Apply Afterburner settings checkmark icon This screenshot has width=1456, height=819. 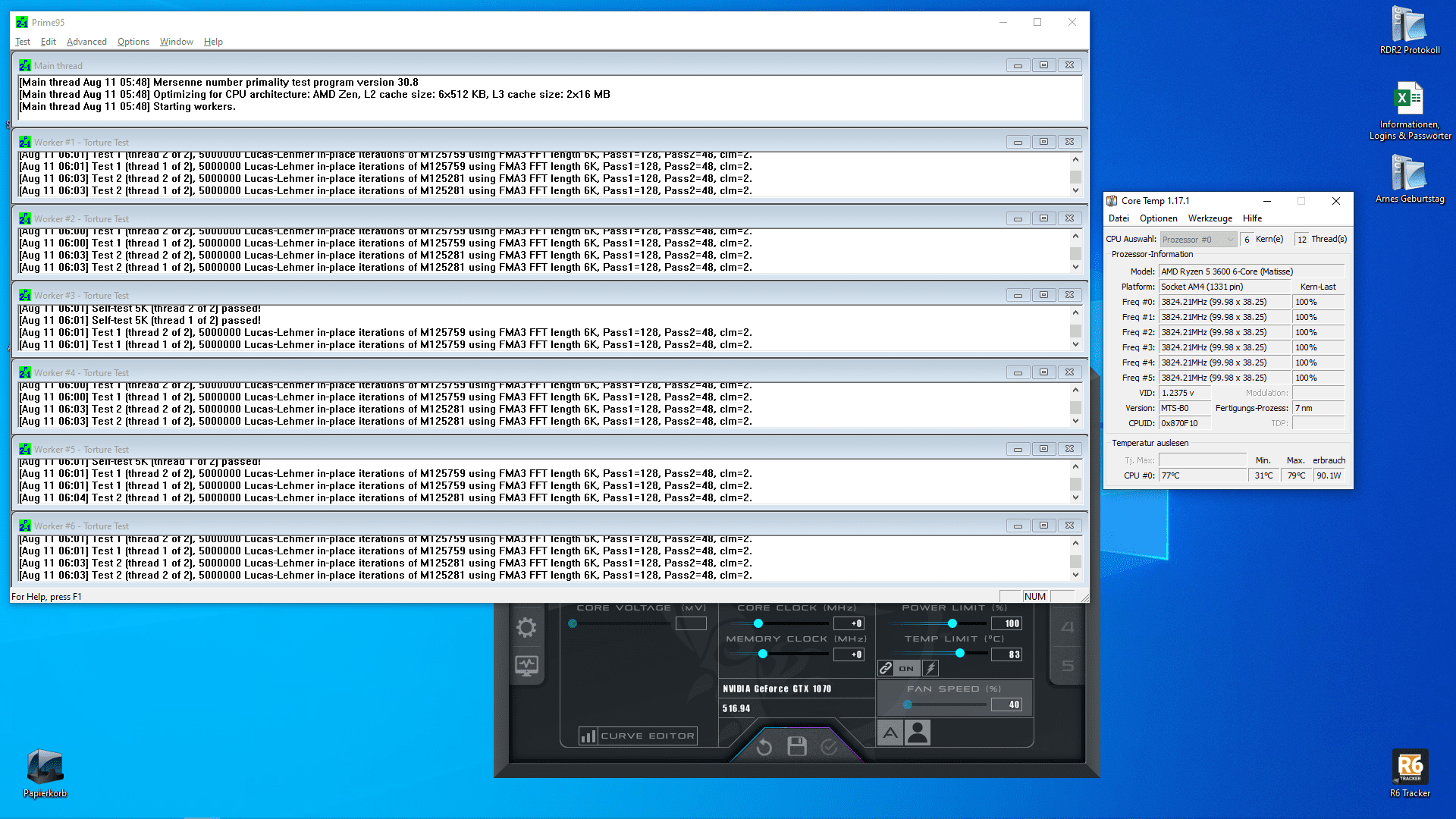point(830,747)
